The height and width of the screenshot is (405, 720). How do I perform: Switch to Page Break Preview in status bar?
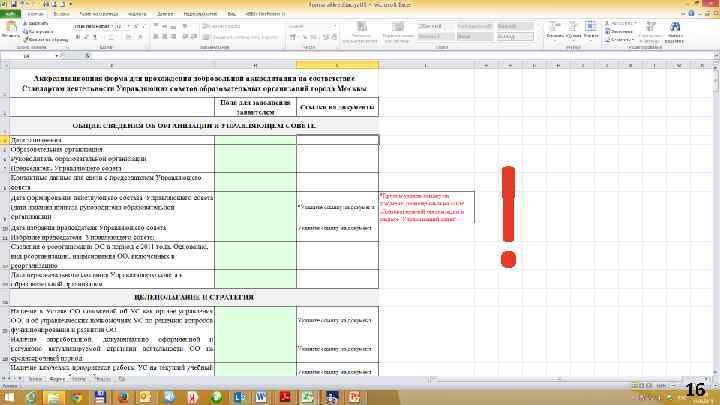pos(649,386)
